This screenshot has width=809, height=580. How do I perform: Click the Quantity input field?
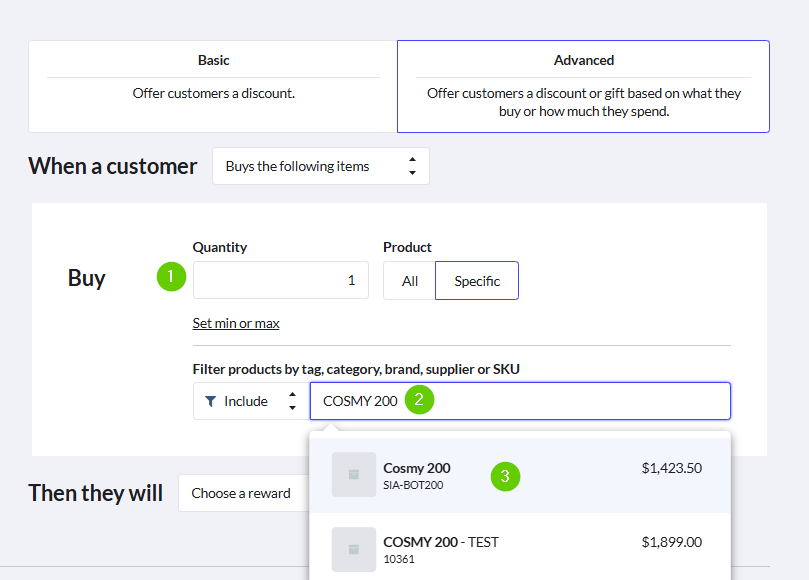coord(280,280)
